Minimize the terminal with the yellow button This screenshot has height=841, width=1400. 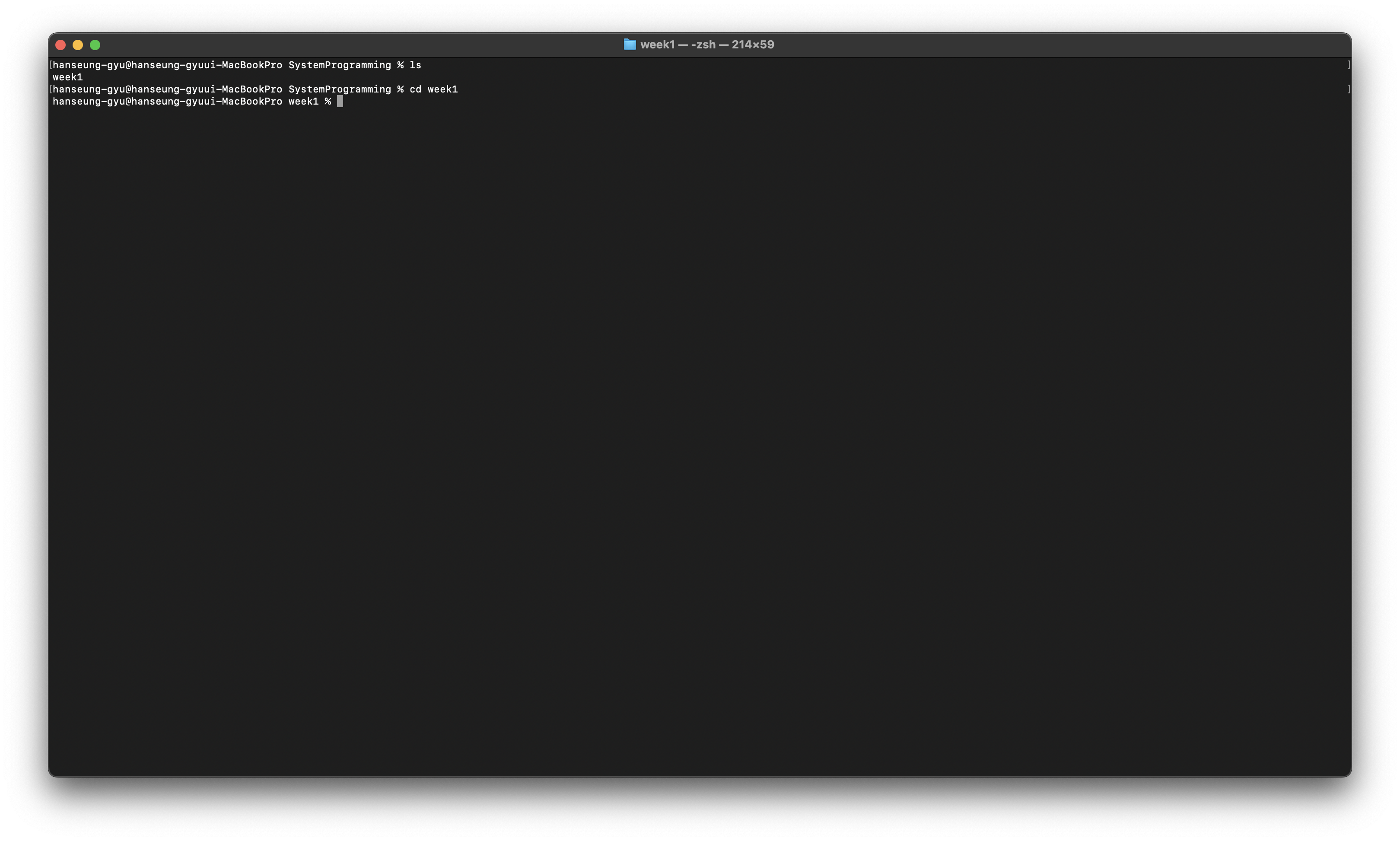pyautogui.click(x=78, y=45)
